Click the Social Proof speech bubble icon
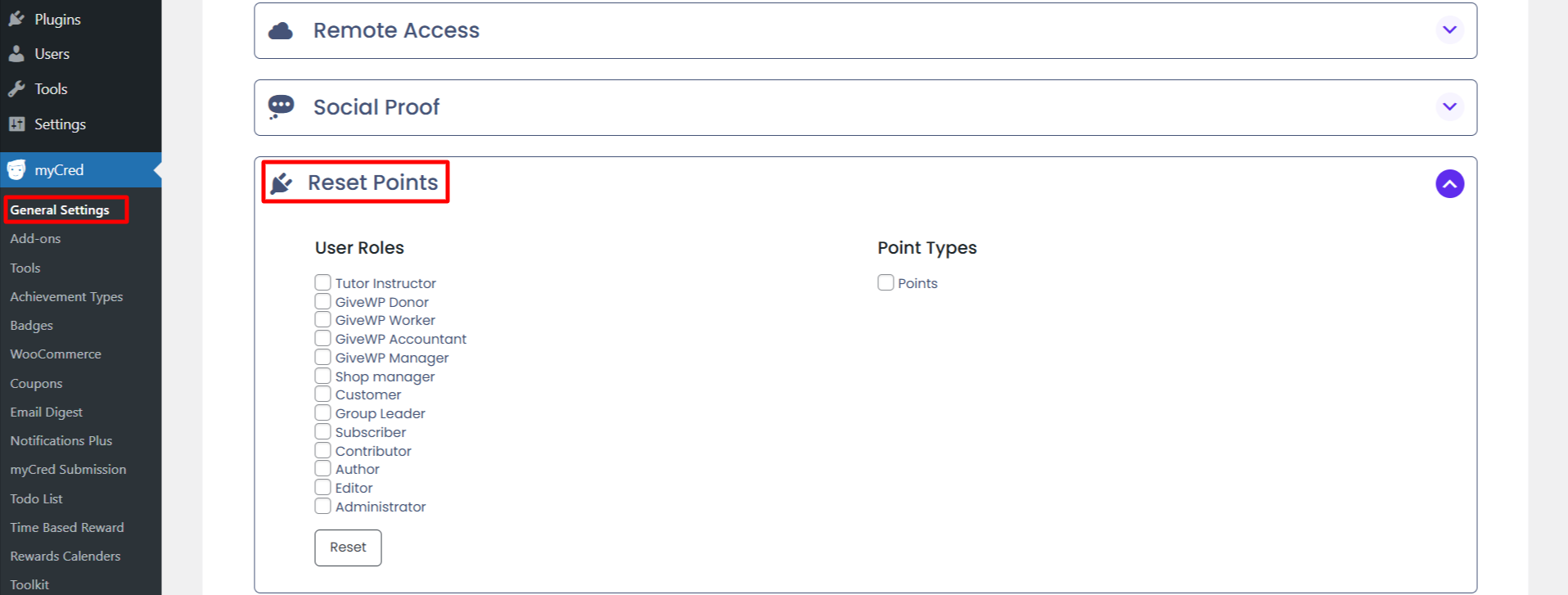This screenshot has width=1568, height=595. pyautogui.click(x=281, y=107)
